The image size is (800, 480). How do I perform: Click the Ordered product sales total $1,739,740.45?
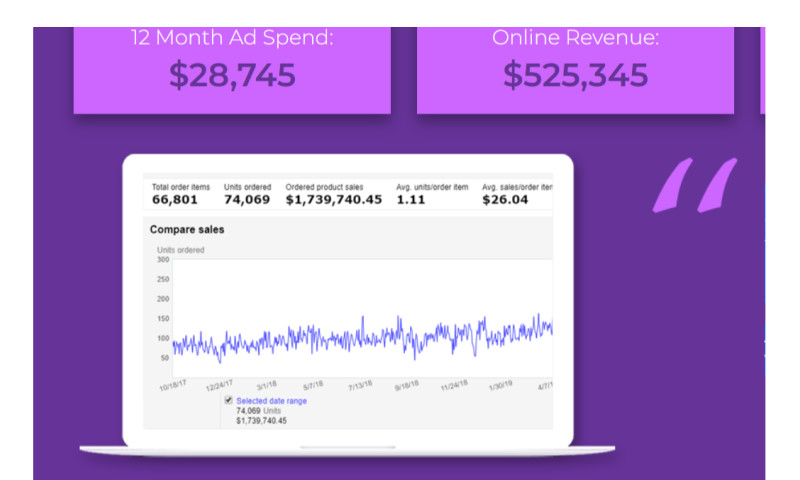click(334, 200)
